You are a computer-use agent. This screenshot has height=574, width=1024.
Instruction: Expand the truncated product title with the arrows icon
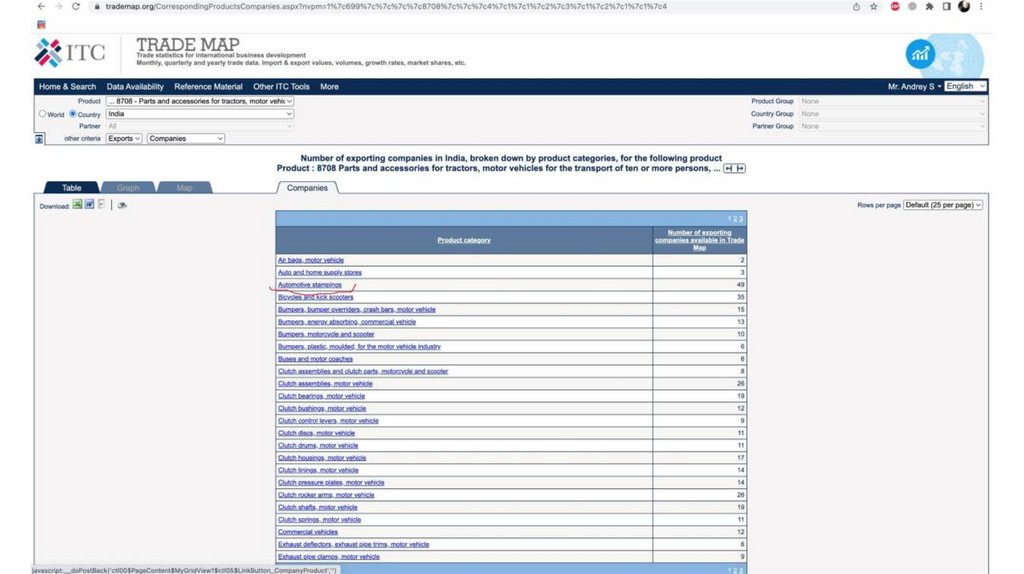tap(735, 168)
